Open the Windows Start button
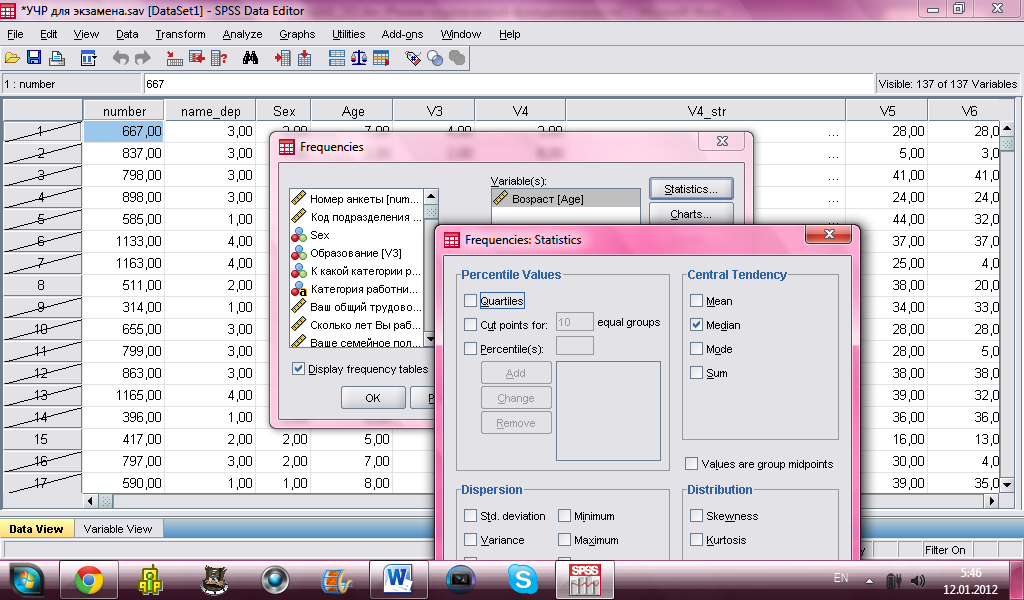This screenshot has width=1024, height=600. pyautogui.click(x=26, y=580)
